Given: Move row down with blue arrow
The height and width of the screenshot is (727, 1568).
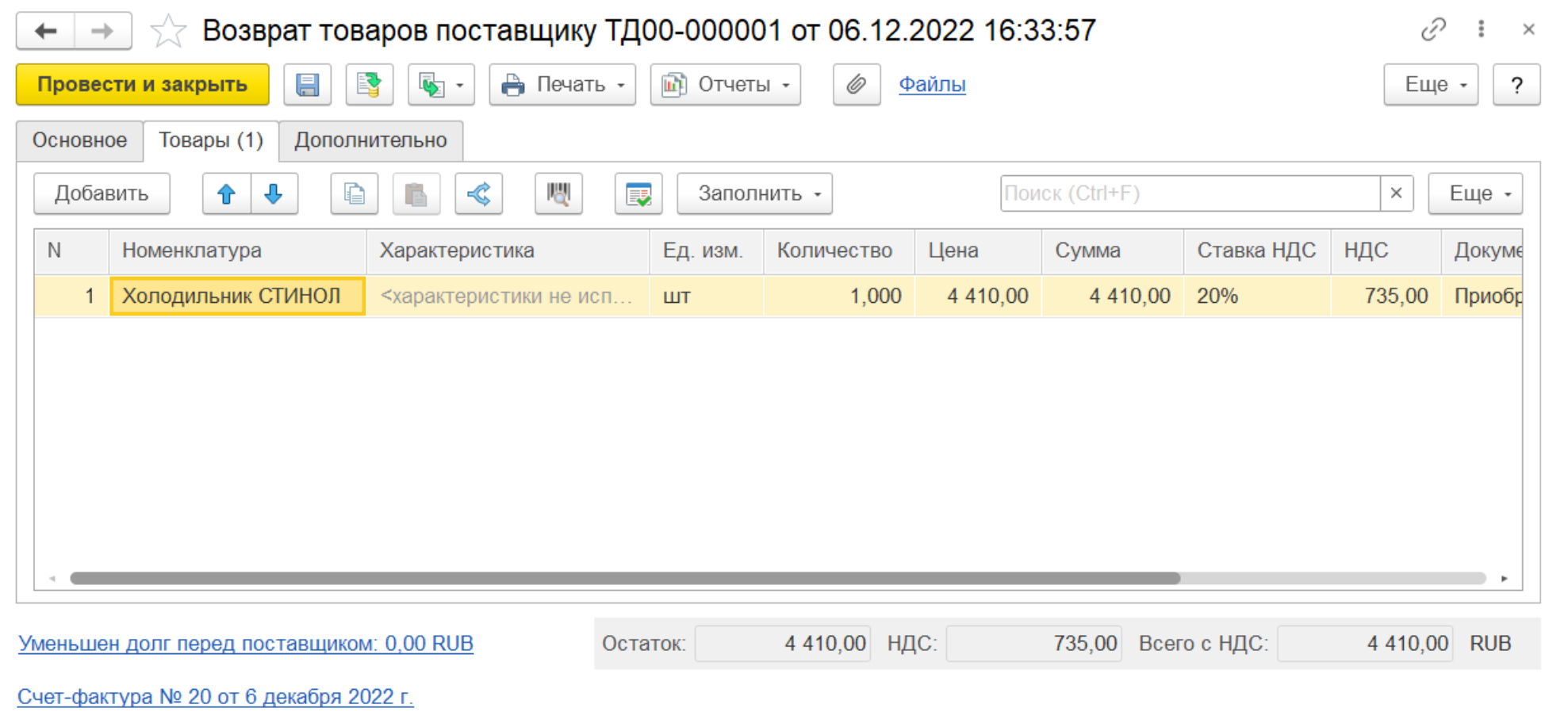Looking at the screenshot, I should (x=274, y=194).
